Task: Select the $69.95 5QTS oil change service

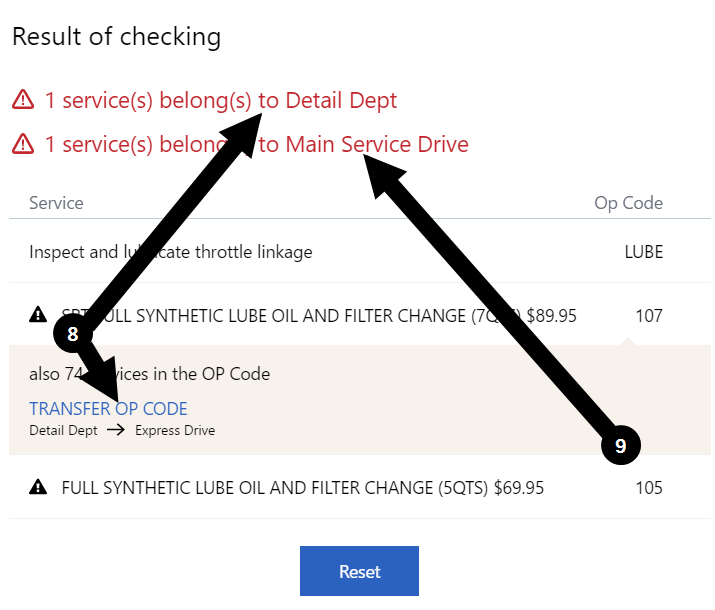Action: [x=302, y=487]
